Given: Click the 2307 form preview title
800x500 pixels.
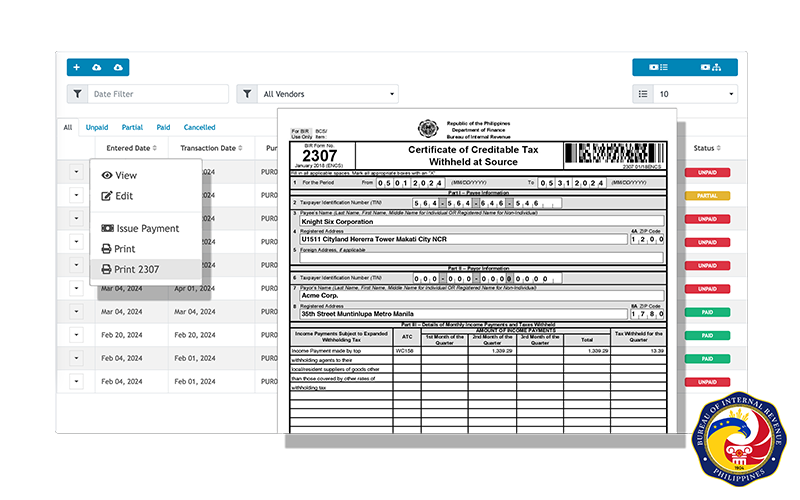Looking at the screenshot, I should (473, 156).
